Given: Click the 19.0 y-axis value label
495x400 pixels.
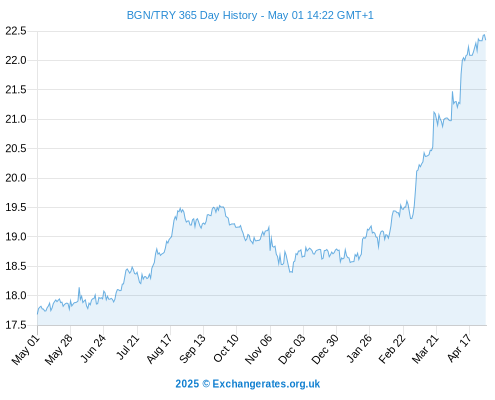Looking at the screenshot, I should pyautogui.click(x=16, y=237).
